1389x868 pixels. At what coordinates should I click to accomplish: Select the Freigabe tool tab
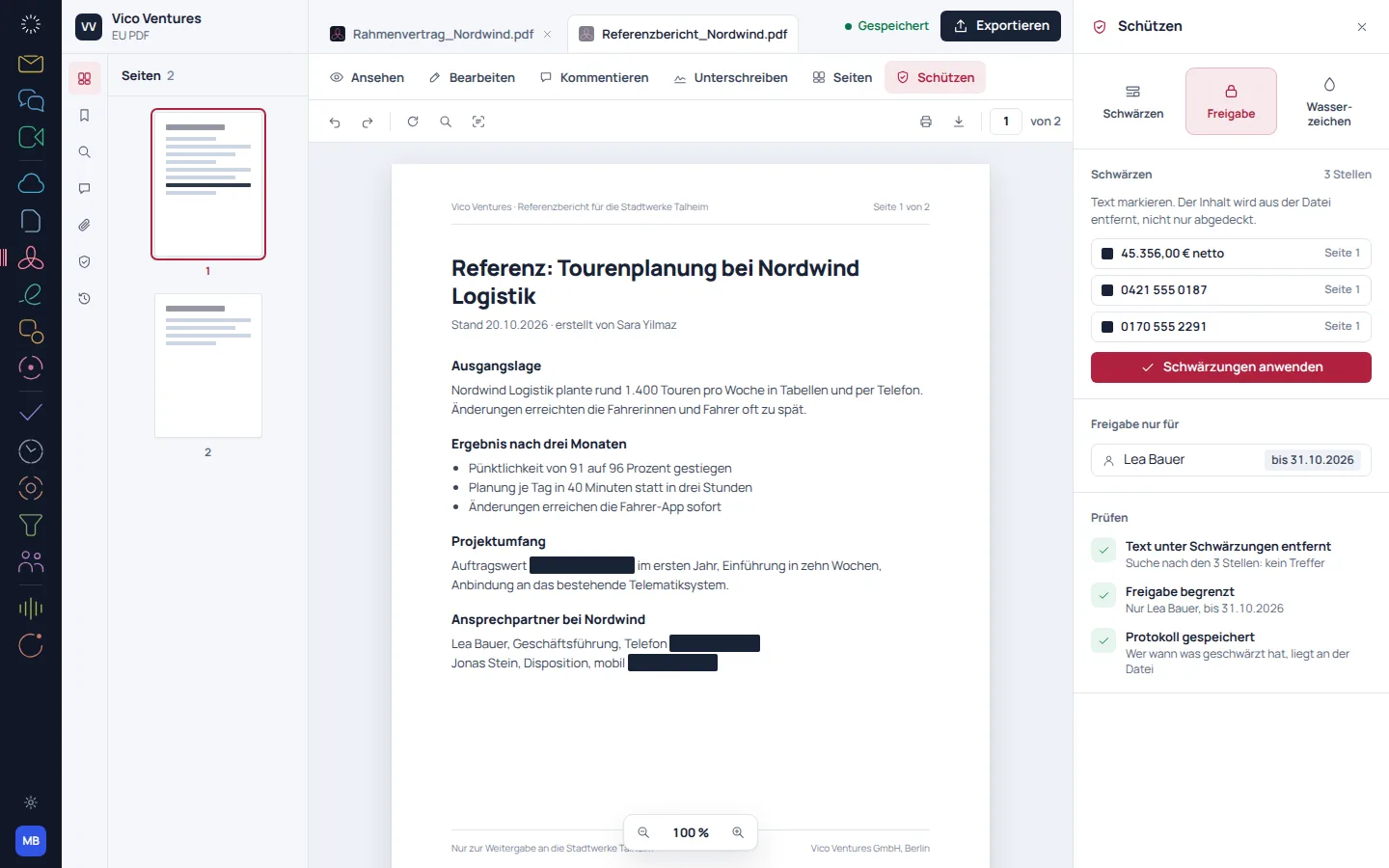point(1231,101)
